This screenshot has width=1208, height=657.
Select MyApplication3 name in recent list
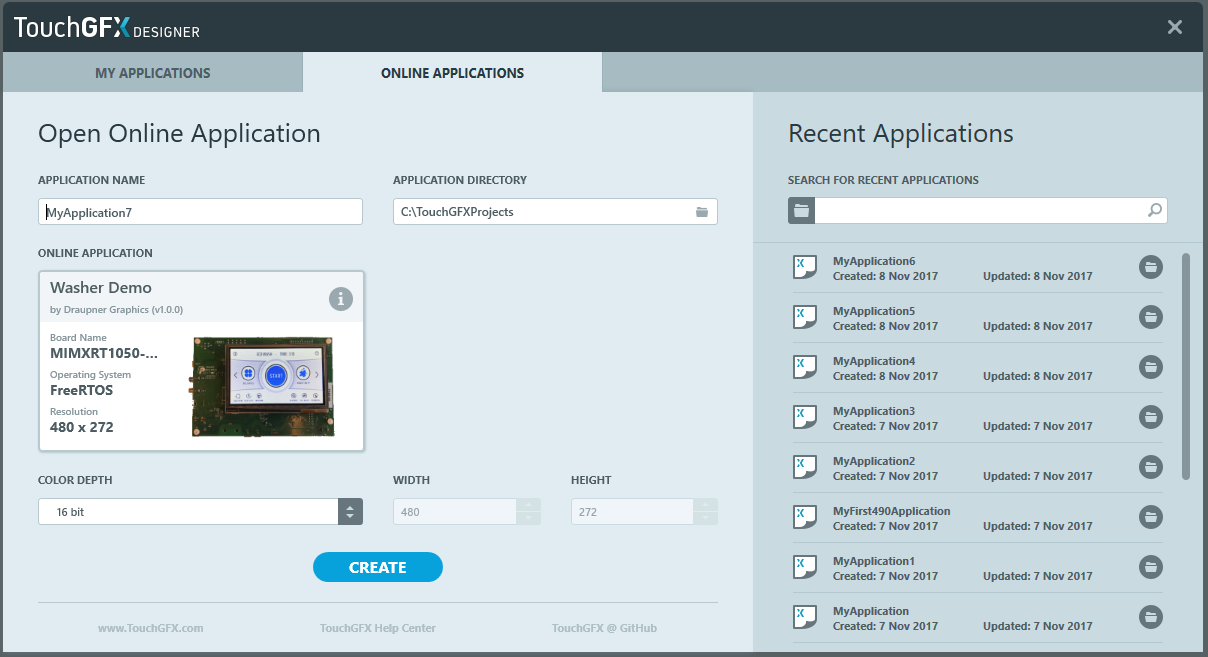[x=874, y=411]
